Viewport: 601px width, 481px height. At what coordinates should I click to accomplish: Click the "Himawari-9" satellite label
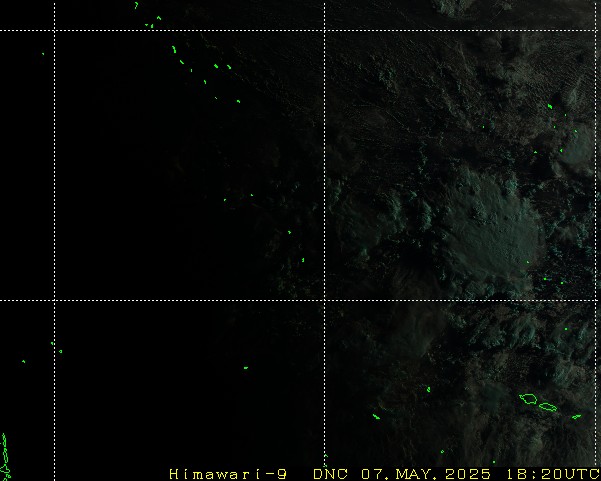pos(228,474)
